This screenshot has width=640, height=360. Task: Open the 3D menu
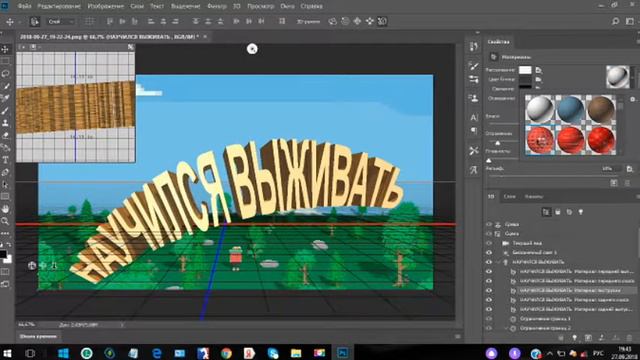click(x=237, y=6)
